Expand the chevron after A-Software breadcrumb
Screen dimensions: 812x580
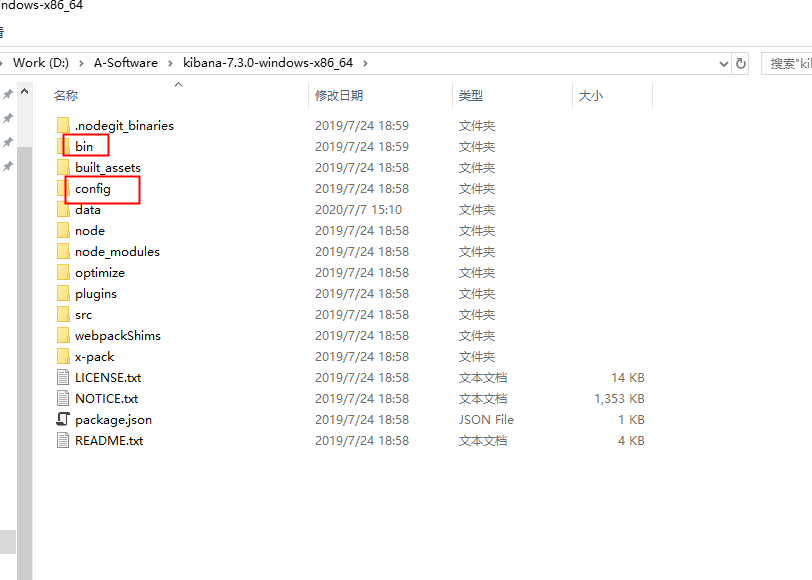170,63
